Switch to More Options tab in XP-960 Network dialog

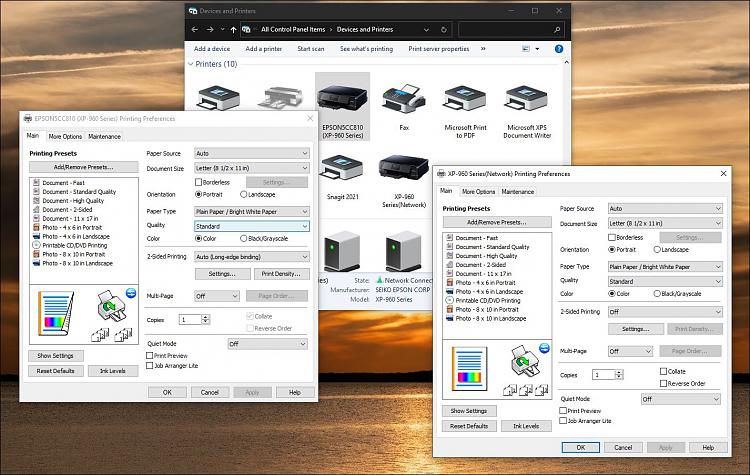click(x=478, y=191)
